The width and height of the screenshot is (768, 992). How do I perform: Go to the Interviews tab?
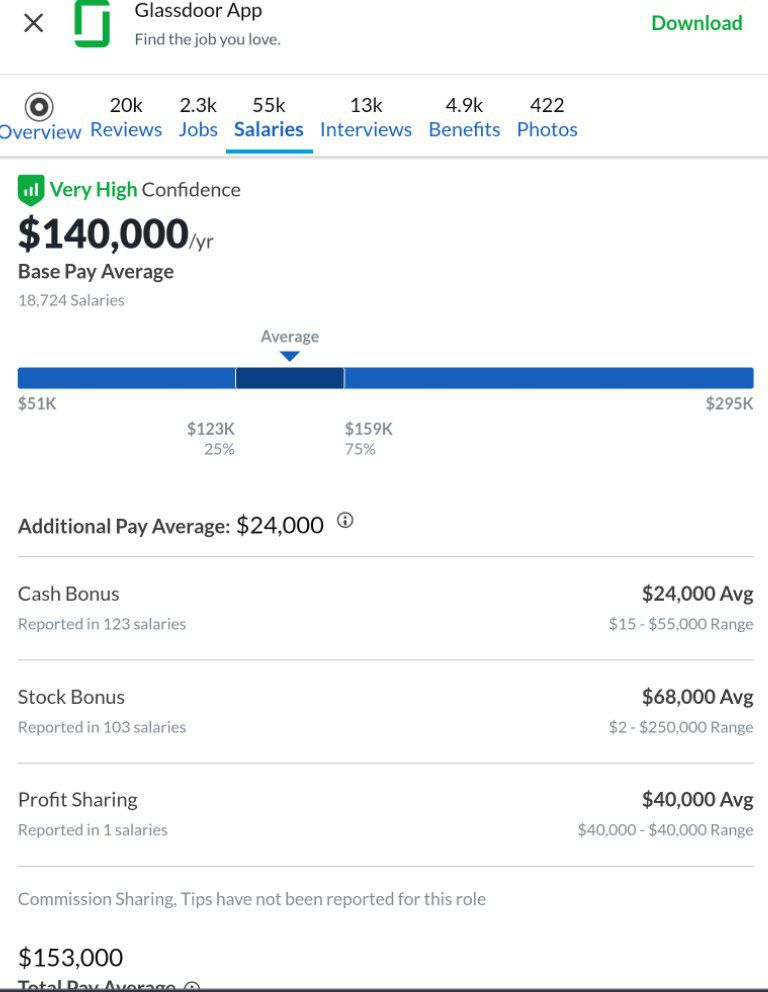[x=366, y=117]
